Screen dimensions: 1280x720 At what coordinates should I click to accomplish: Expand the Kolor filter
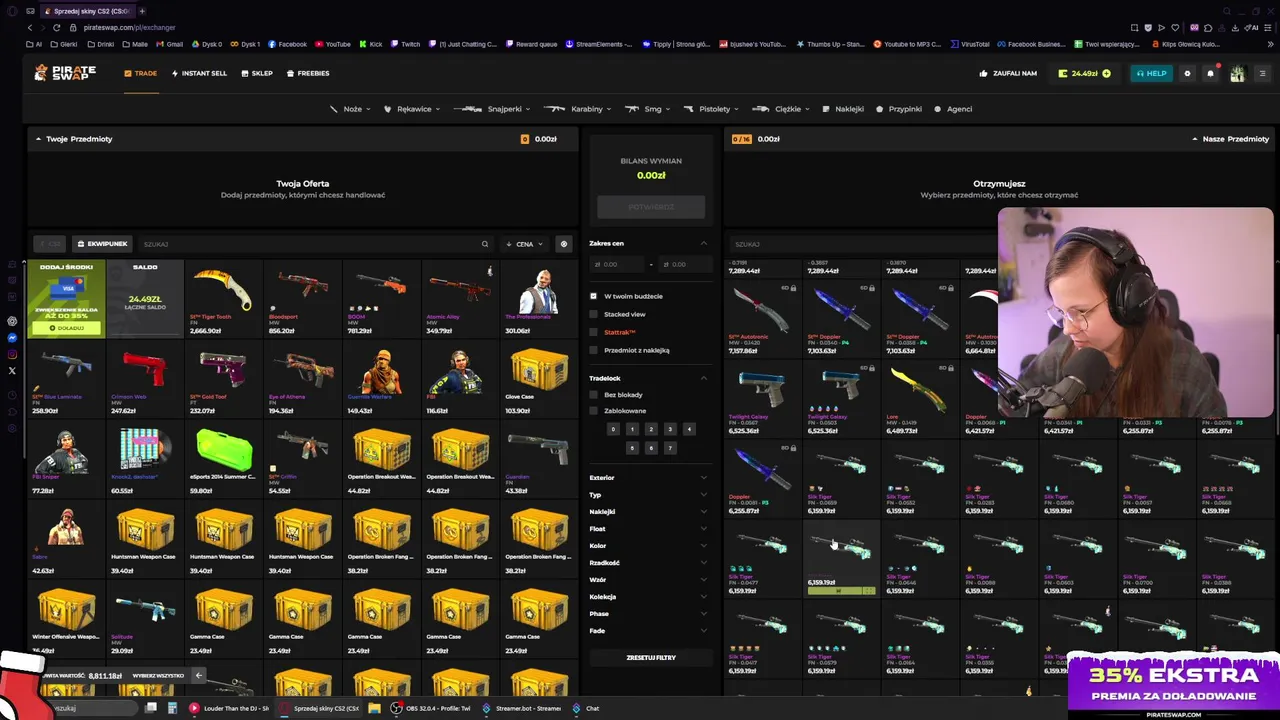(x=648, y=546)
